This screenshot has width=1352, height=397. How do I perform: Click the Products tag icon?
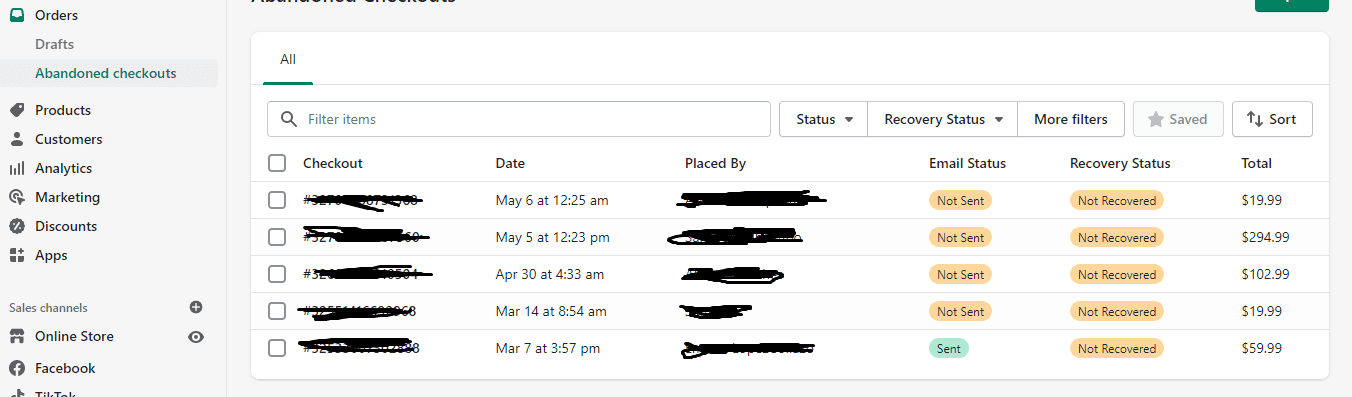(17, 110)
